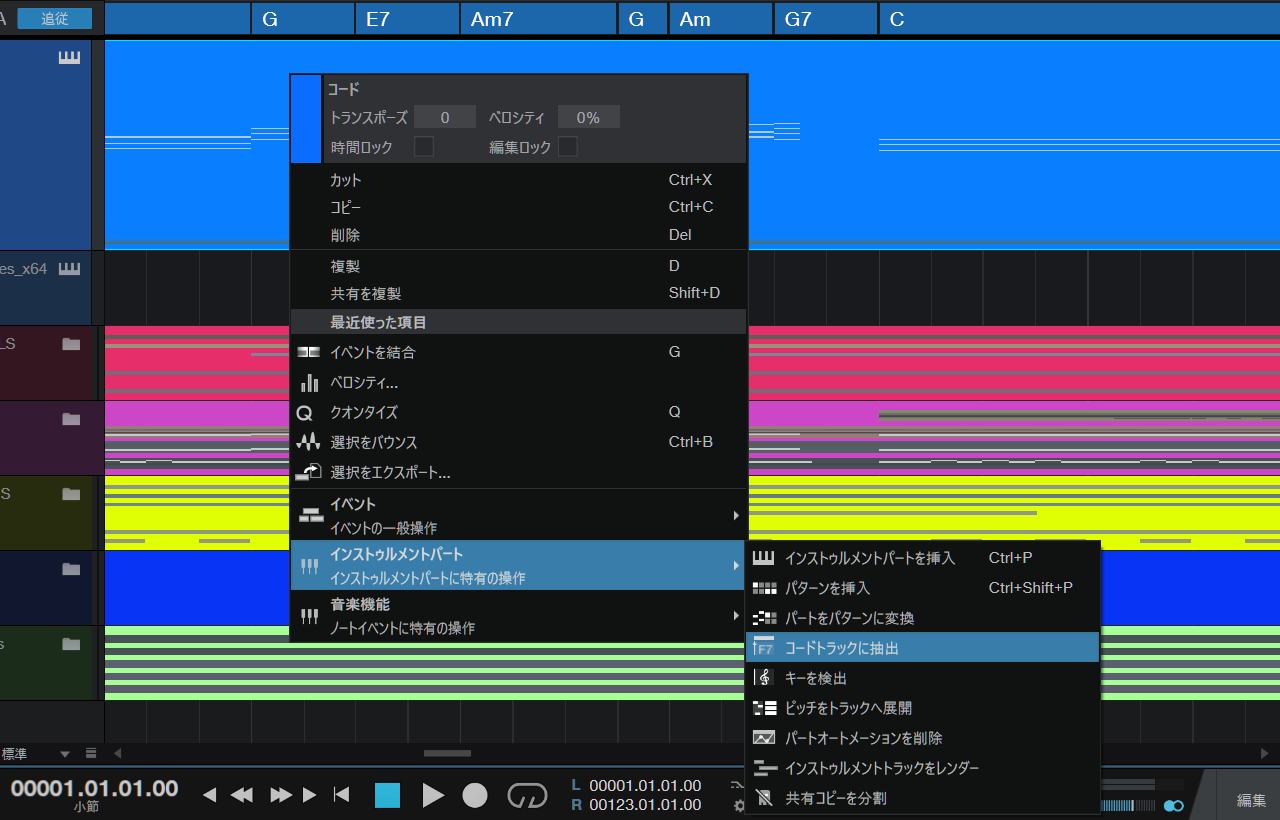
Task: Click the E7 chord in chord track
Action: click(407, 19)
